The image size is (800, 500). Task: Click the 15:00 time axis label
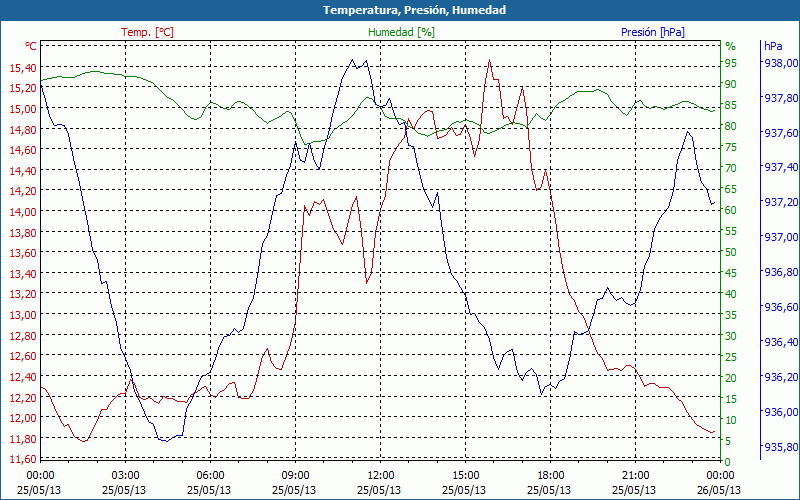coord(466,476)
